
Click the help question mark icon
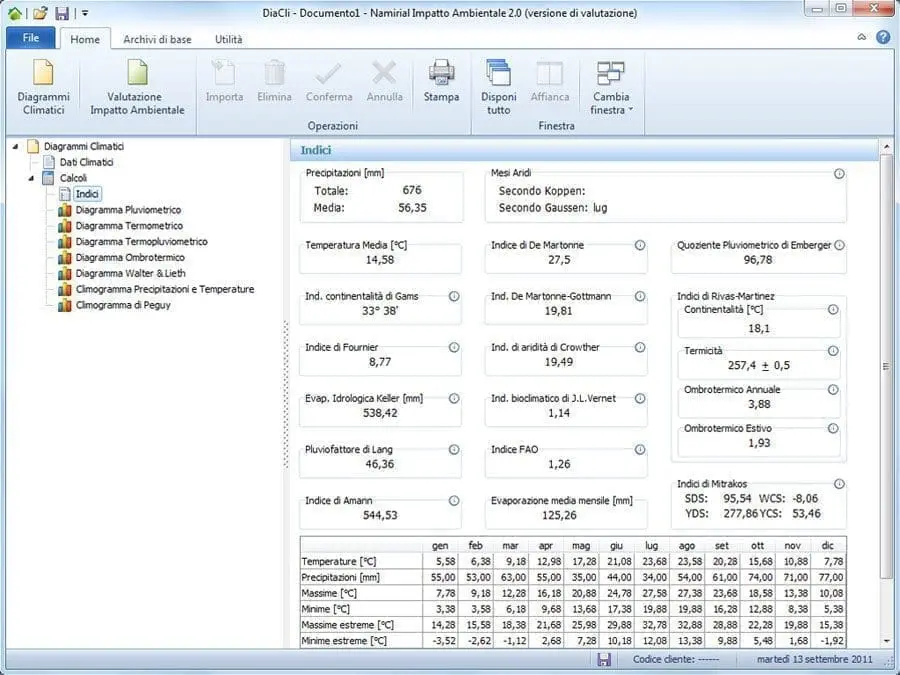(x=883, y=38)
